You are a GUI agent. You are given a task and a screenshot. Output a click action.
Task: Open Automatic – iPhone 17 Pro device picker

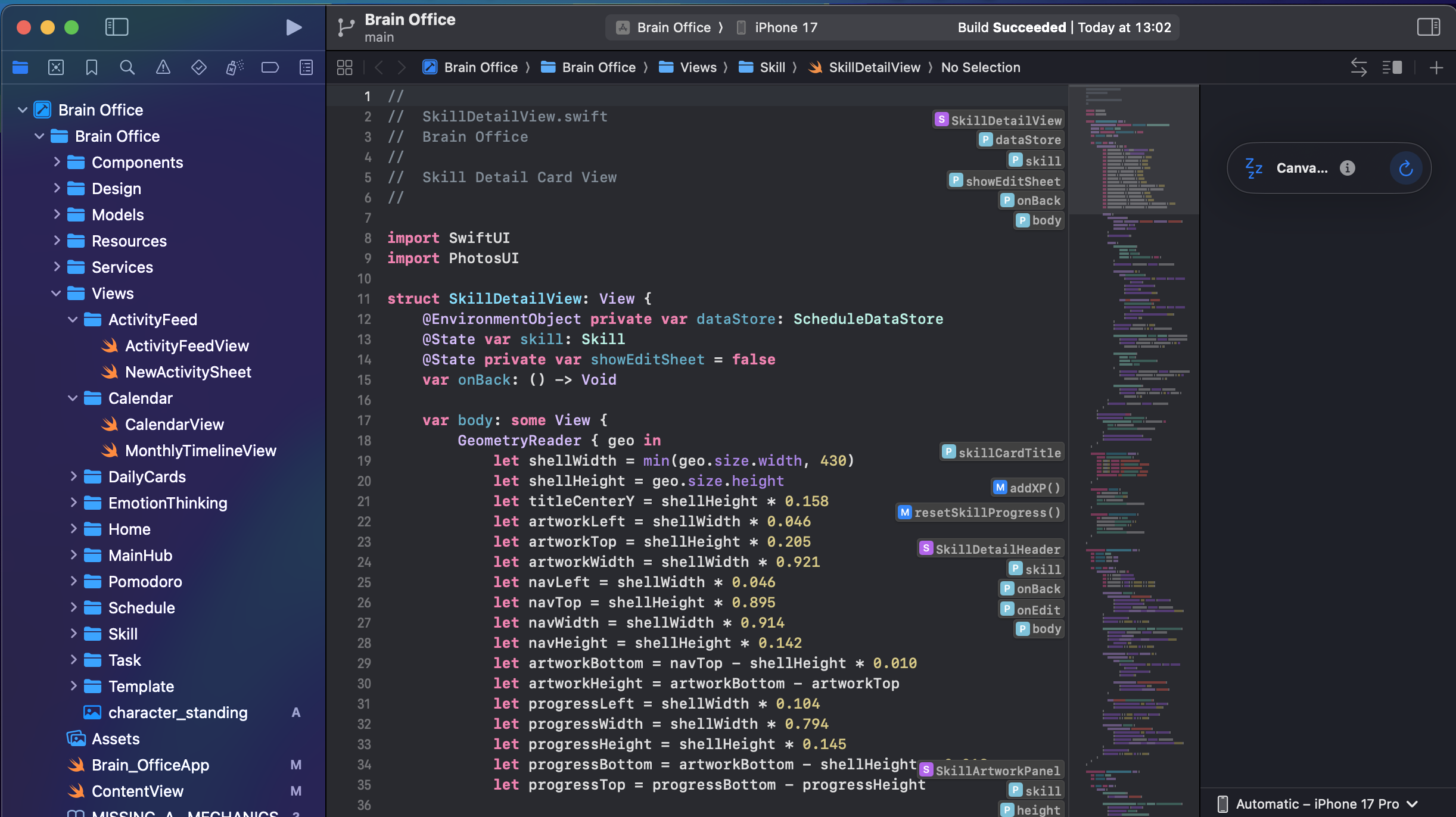[1317, 804]
